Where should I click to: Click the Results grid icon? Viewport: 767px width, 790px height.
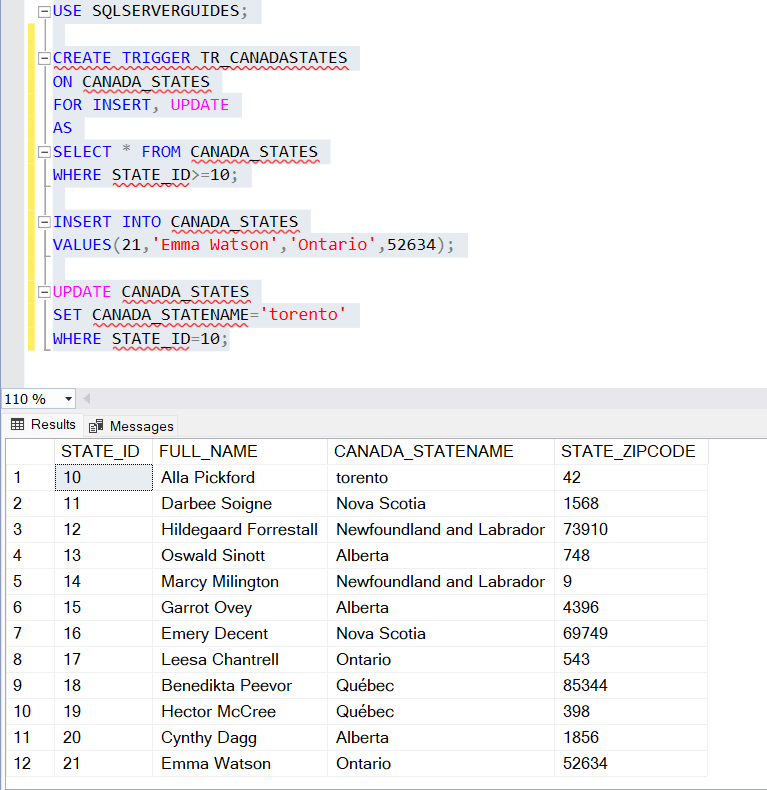click(18, 425)
